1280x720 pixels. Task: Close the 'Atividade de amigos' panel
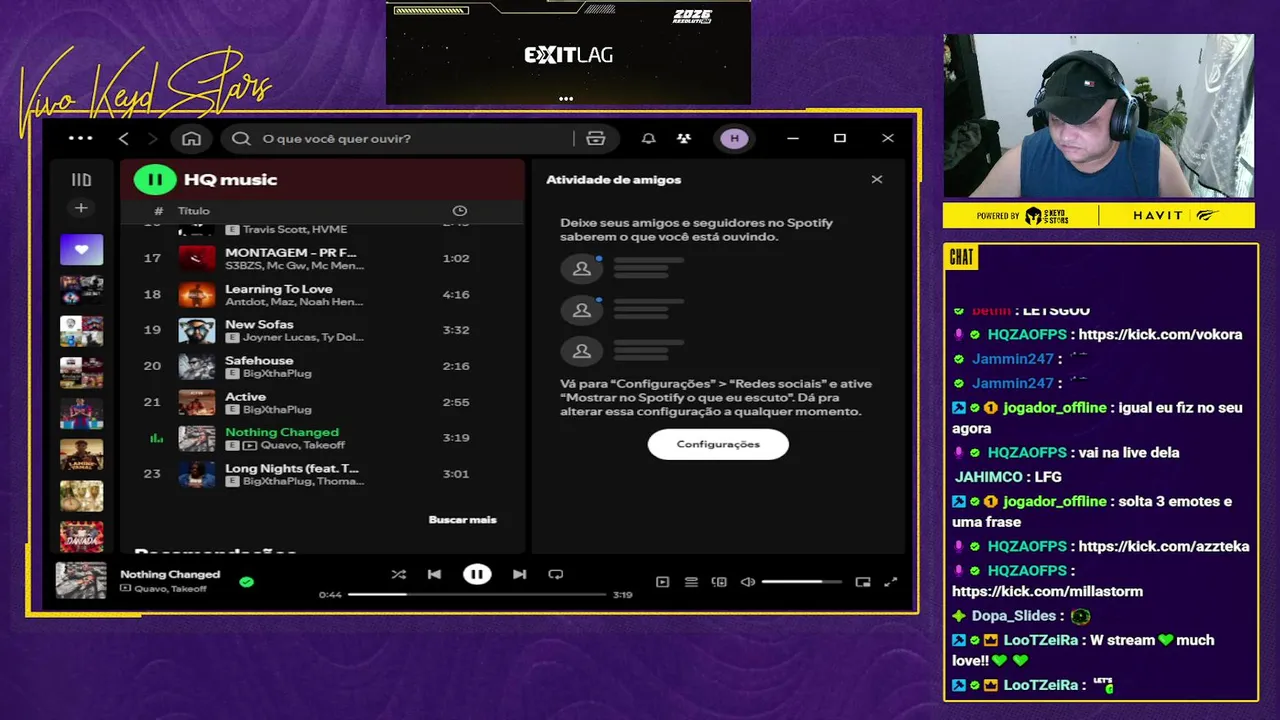[877, 180]
